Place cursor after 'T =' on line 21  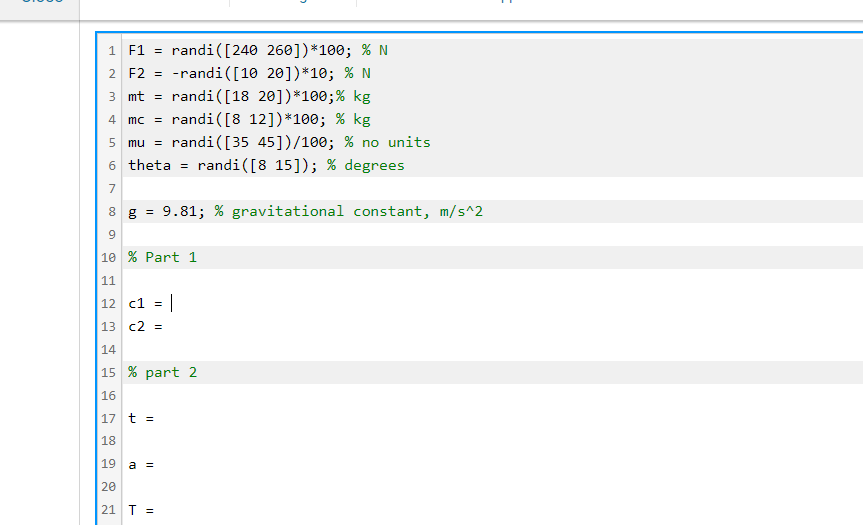coord(156,511)
